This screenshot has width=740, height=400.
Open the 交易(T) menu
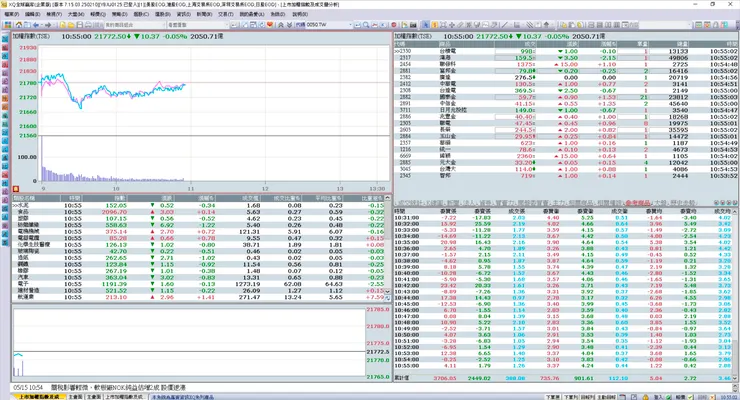tap(226, 14)
